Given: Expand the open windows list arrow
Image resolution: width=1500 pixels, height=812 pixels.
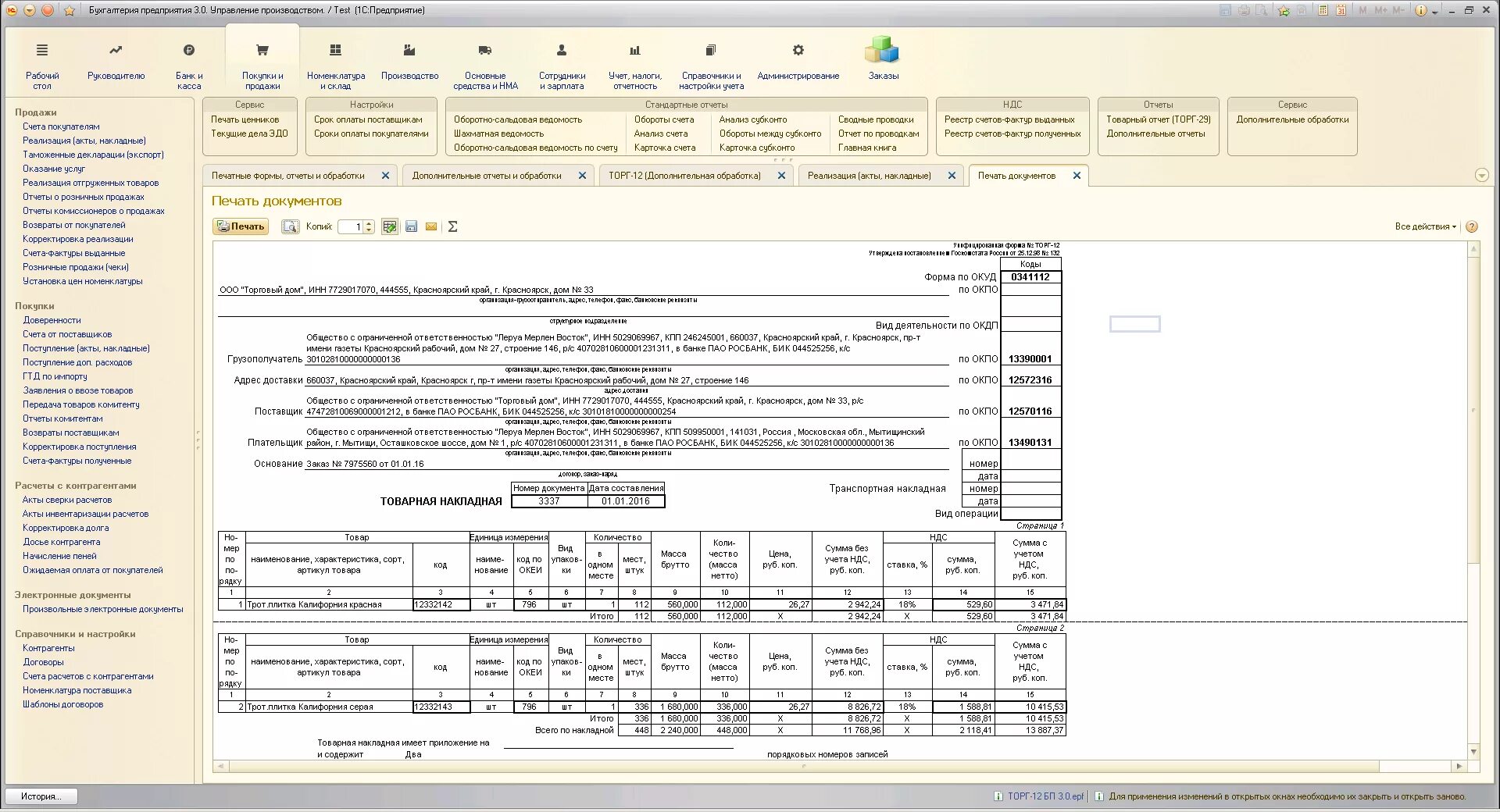Looking at the screenshot, I should pyautogui.click(x=1482, y=176).
